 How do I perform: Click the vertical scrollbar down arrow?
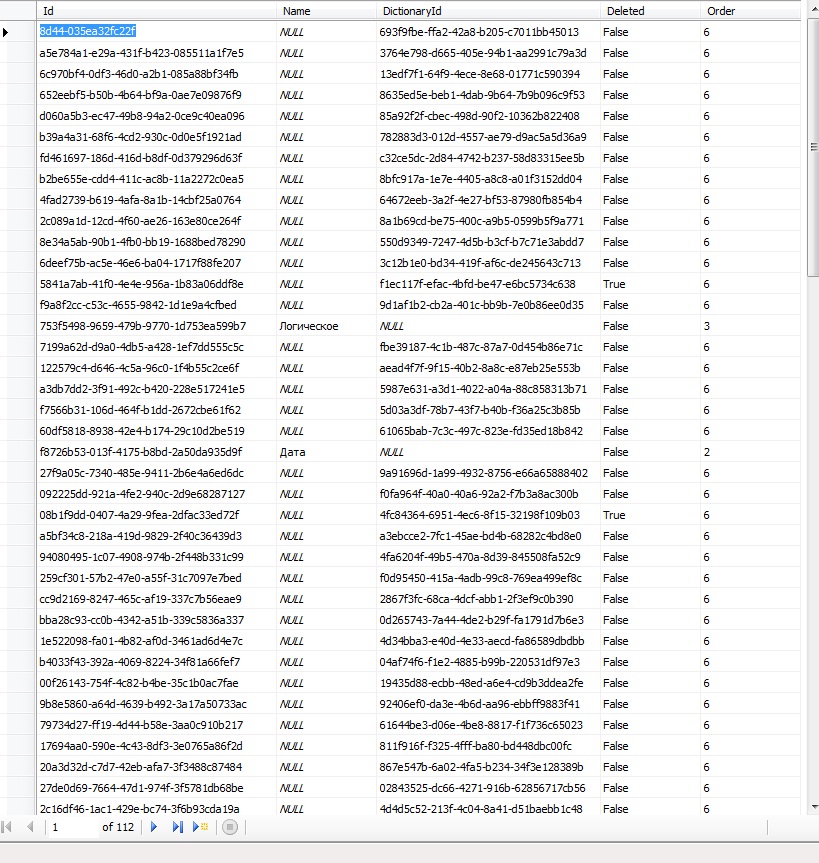[x=814, y=807]
